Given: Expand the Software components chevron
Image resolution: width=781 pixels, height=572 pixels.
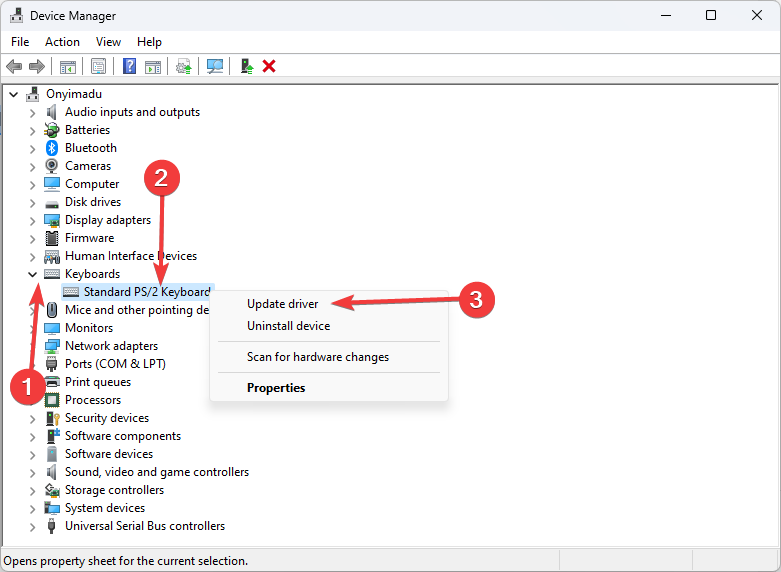Looking at the screenshot, I should (32, 437).
